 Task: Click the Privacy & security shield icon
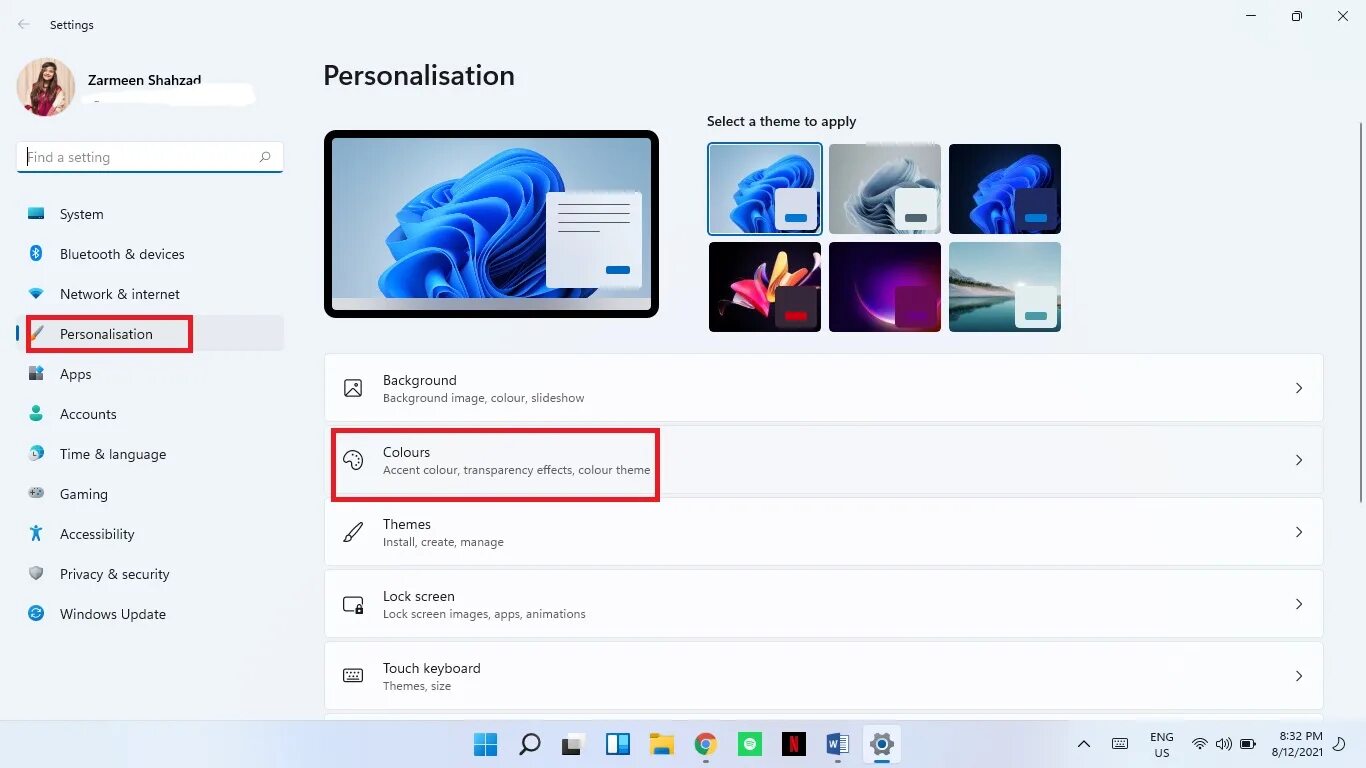[36, 574]
